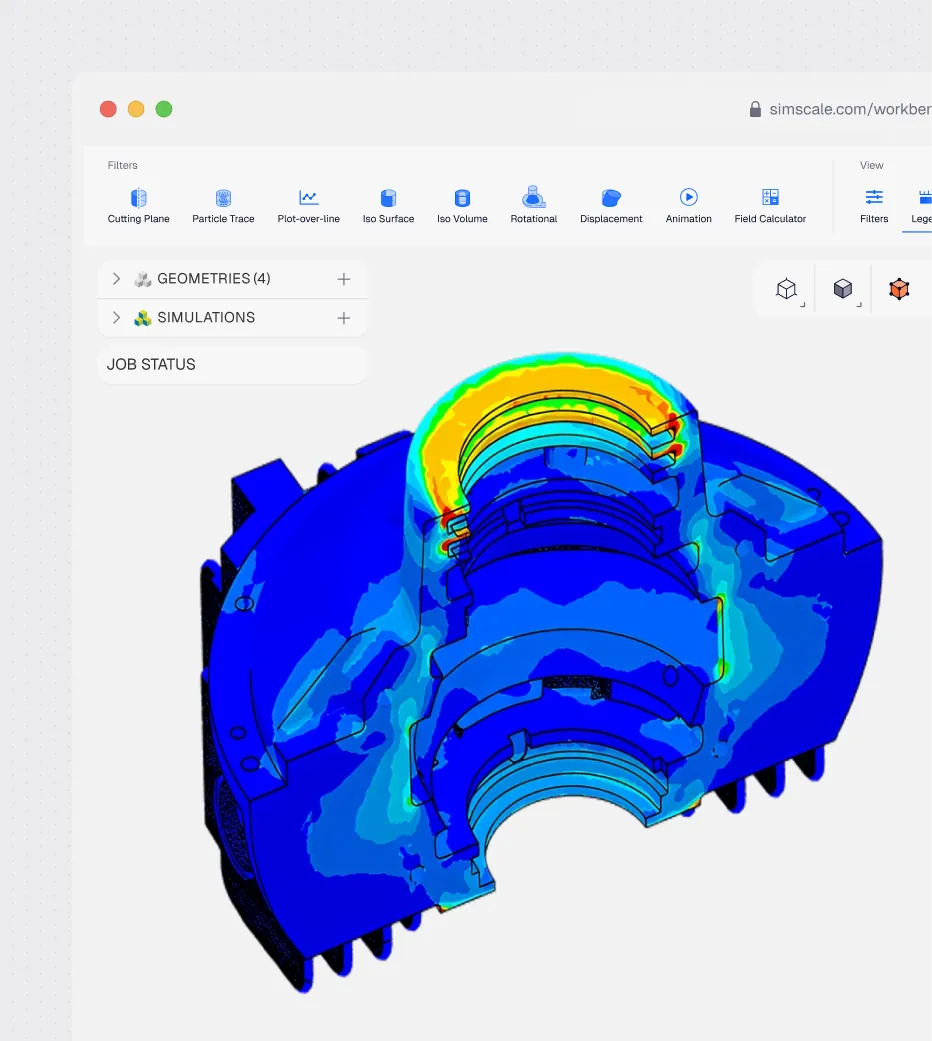Open the JOB STATUS panel
Viewport: 932px width, 1041px height.
pos(232,364)
